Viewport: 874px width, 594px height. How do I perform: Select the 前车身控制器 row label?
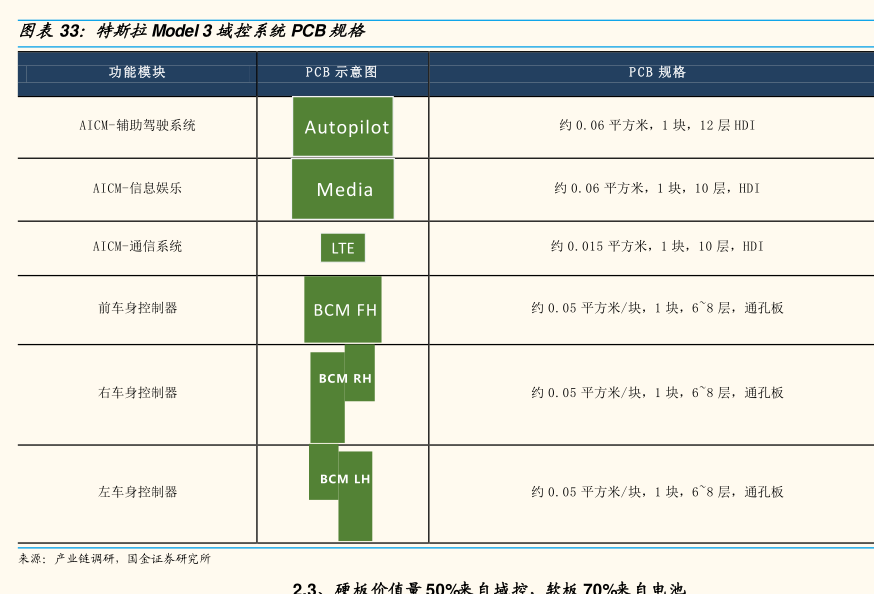click(137, 308)
